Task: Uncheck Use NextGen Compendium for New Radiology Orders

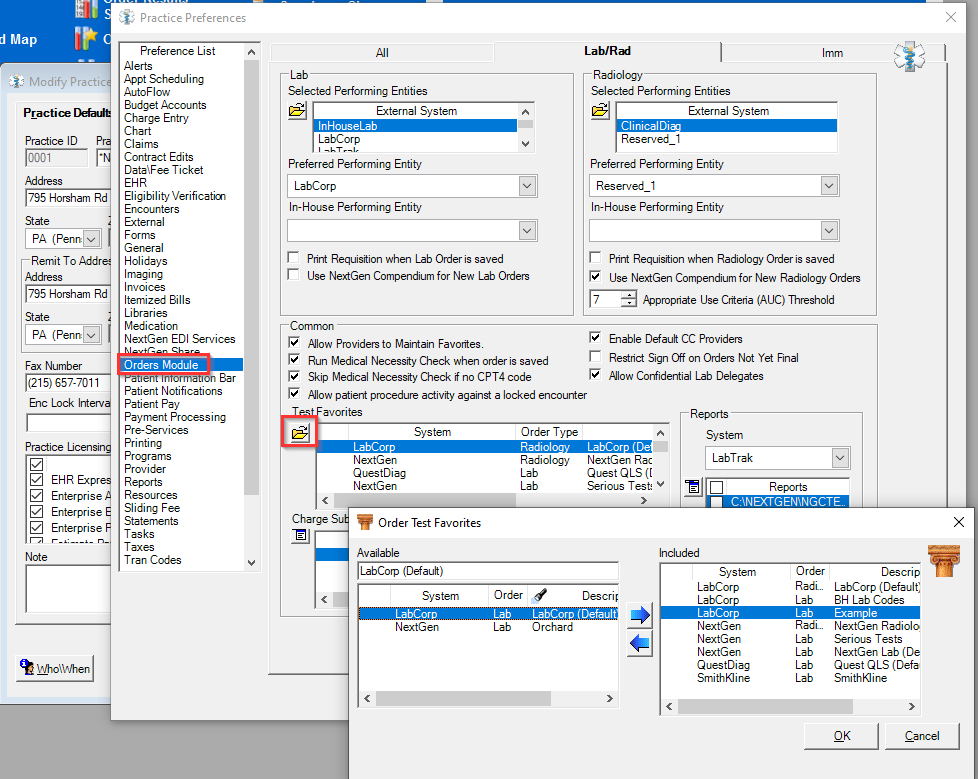Action: click(595, 276)
